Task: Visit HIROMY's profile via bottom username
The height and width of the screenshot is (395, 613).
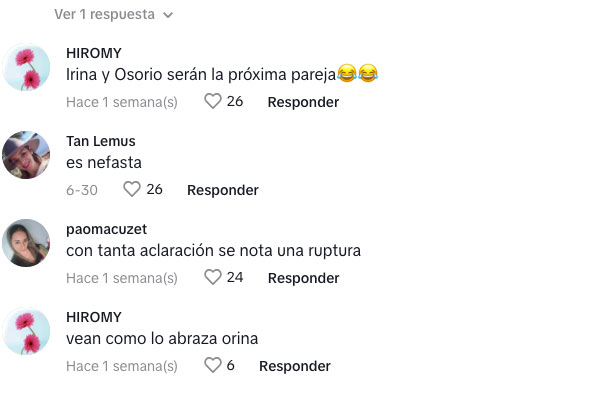Action: 94,317
